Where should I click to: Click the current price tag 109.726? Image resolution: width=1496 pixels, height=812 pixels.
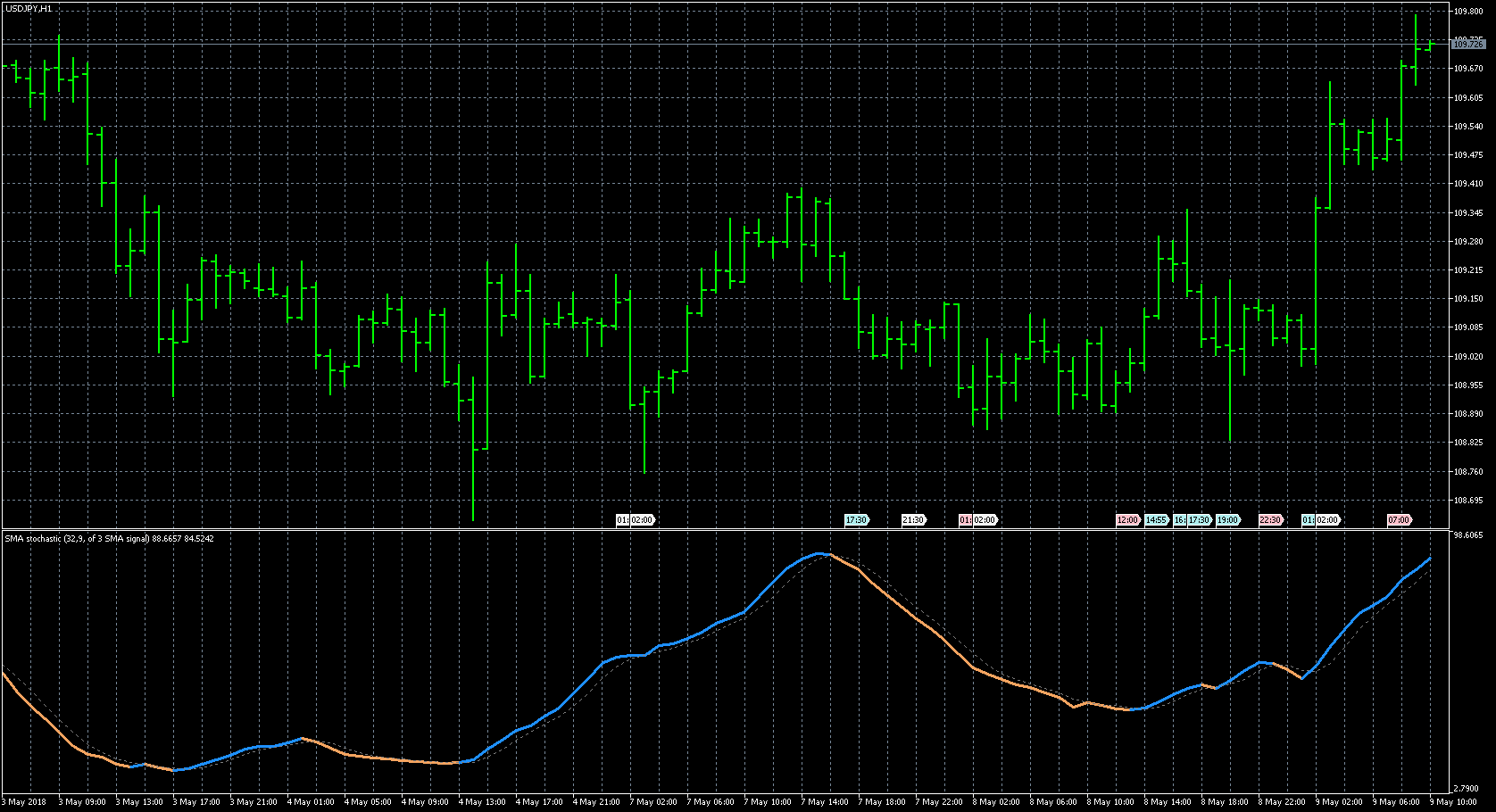pyautogui.click(x=1467, y=44)
